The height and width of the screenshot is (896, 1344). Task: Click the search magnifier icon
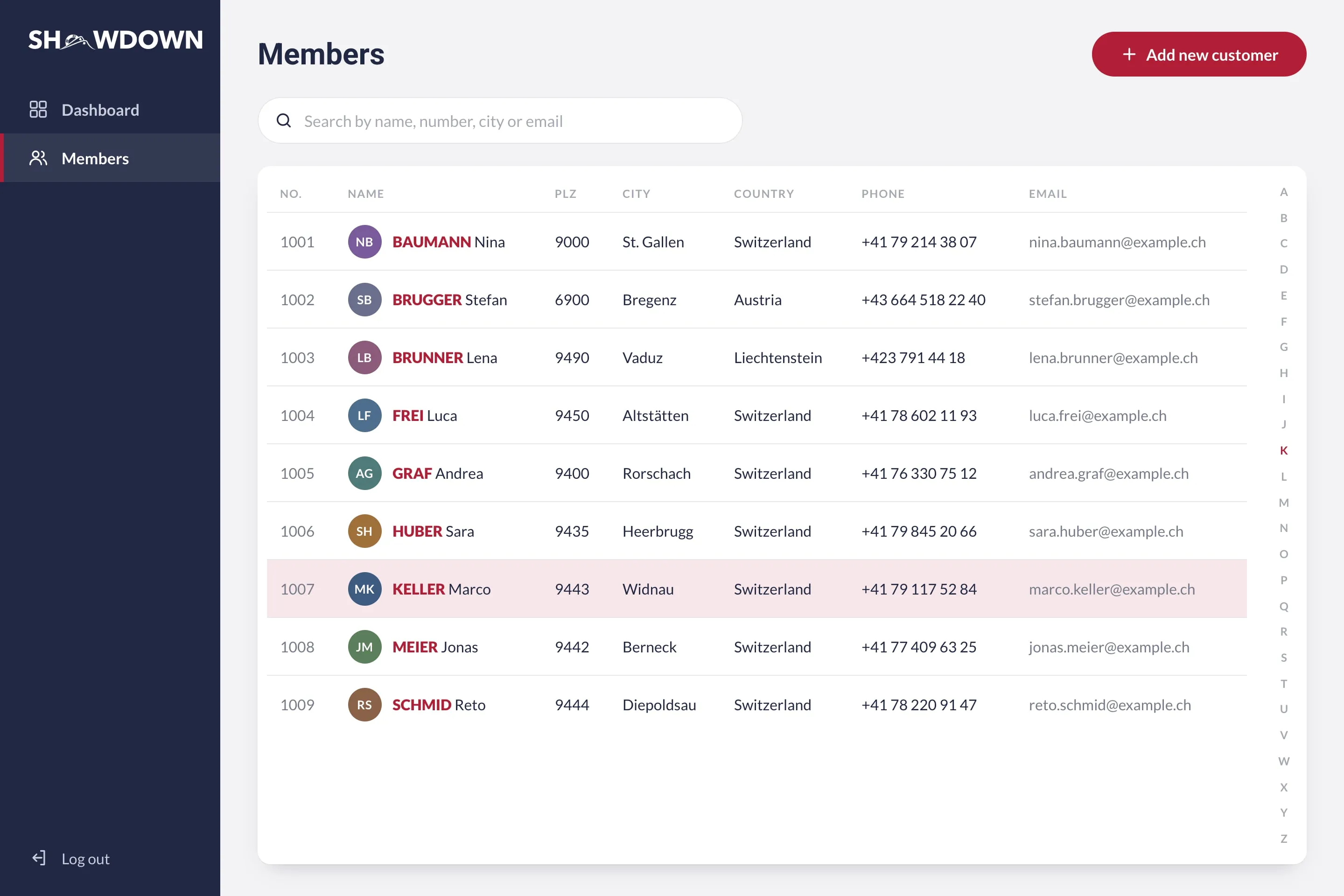(x=284, y=120)
